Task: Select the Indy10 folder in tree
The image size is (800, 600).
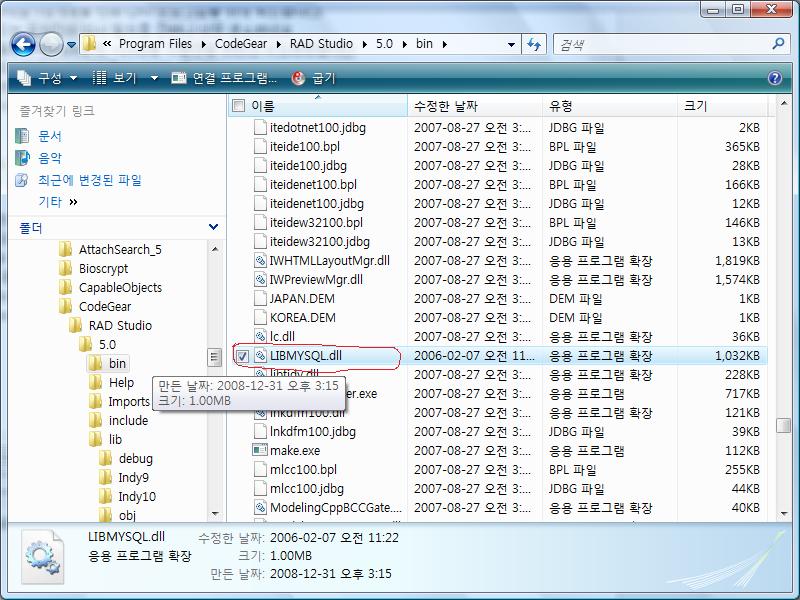Action: pos(136,497)
